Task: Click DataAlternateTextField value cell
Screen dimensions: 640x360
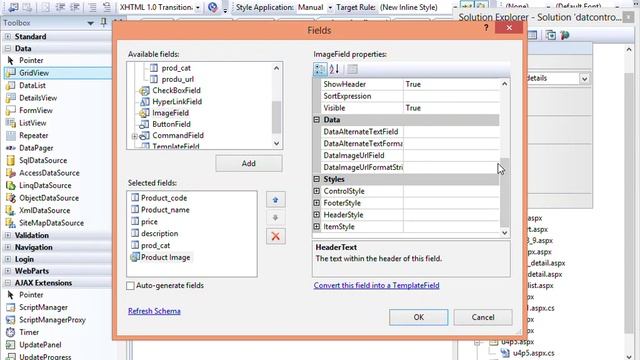Action: (x=451, y=132)
